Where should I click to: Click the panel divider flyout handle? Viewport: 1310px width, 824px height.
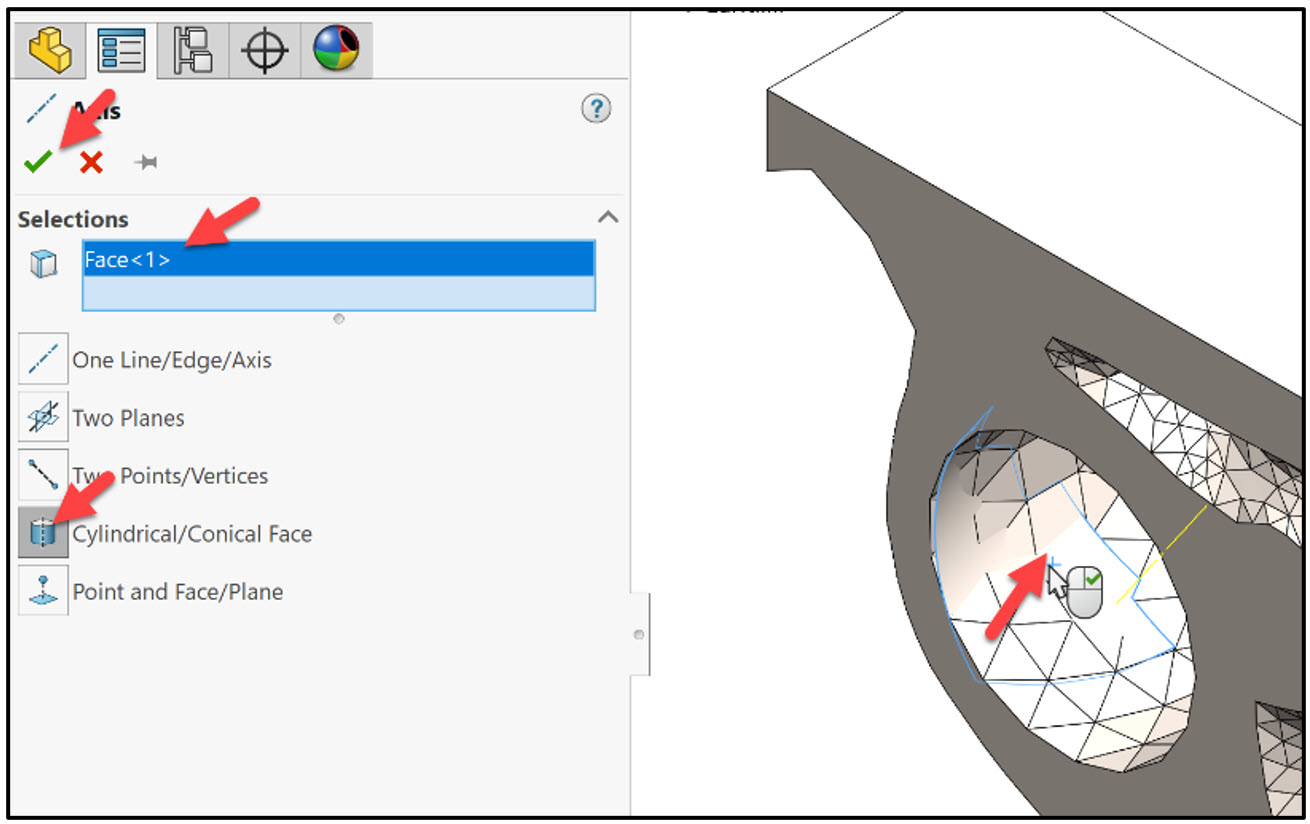point(638,633)
